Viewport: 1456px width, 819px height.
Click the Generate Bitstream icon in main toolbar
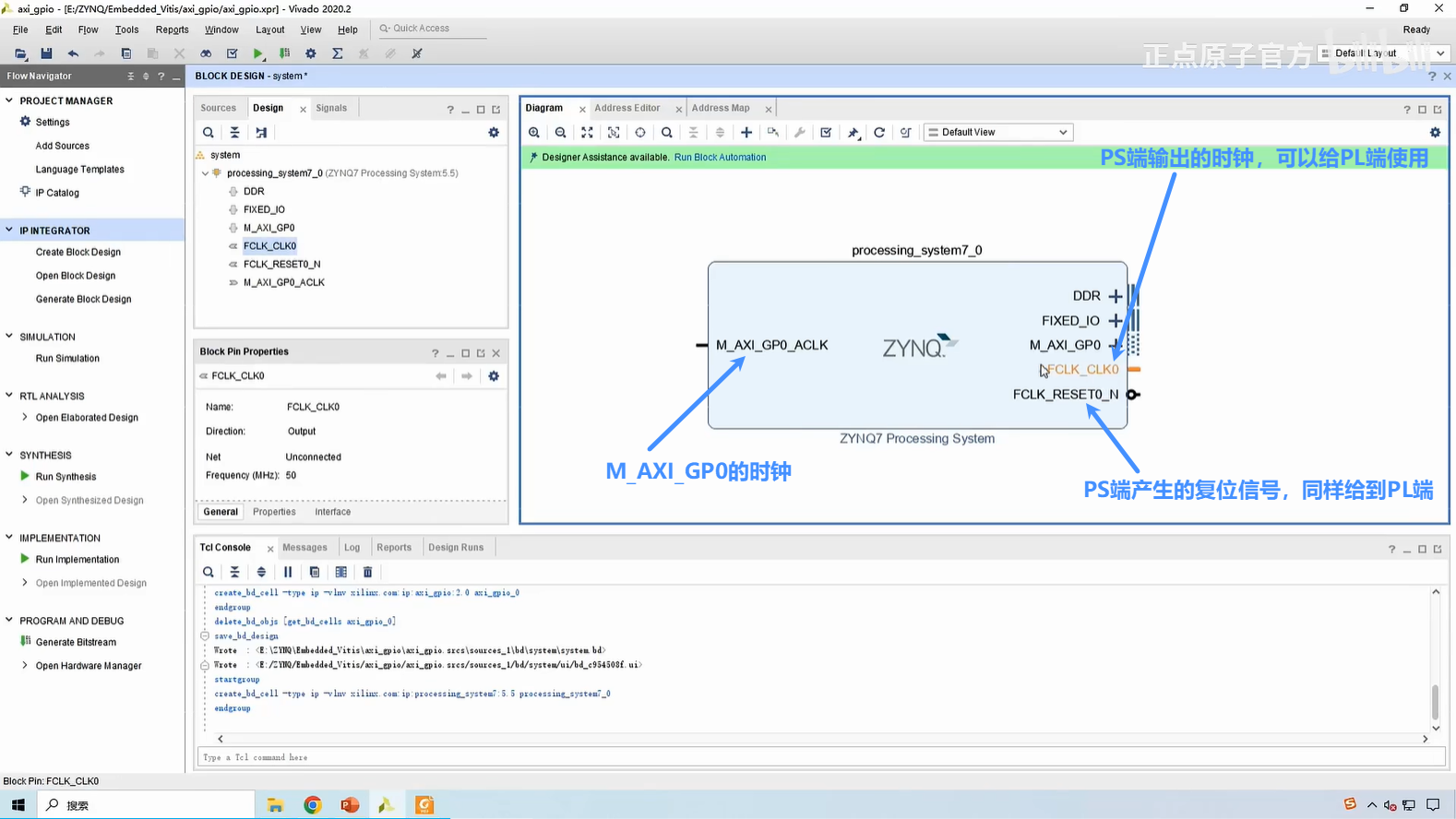pyautogui.click(x=284, y=53)
